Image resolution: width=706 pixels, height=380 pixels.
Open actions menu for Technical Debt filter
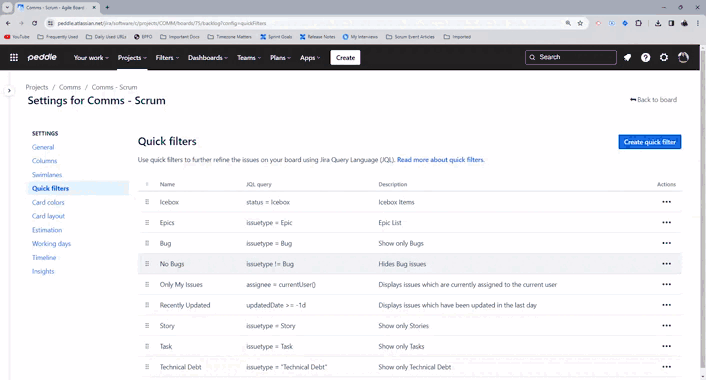(666, 367)
